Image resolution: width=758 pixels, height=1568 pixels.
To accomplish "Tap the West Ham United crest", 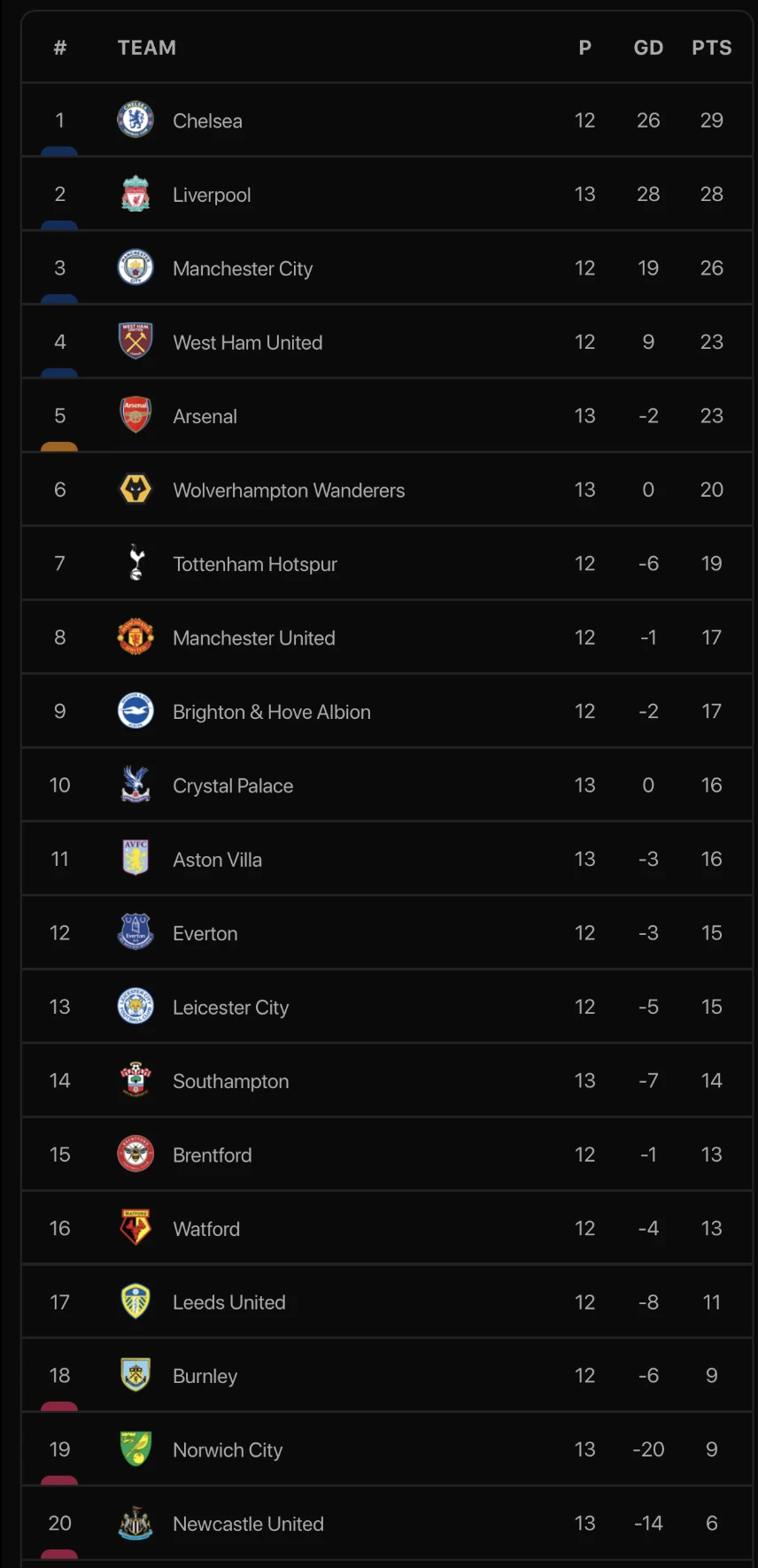I will (135, 342).
